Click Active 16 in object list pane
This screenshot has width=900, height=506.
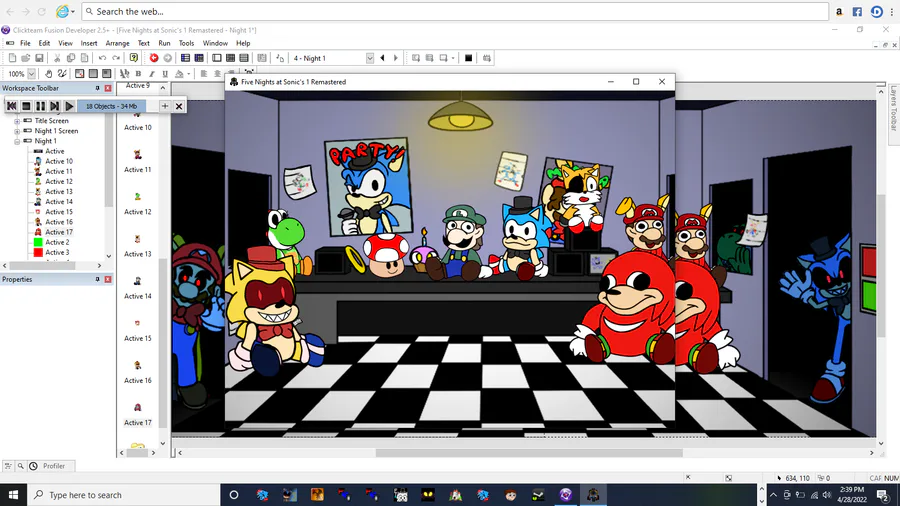(138, 373)
